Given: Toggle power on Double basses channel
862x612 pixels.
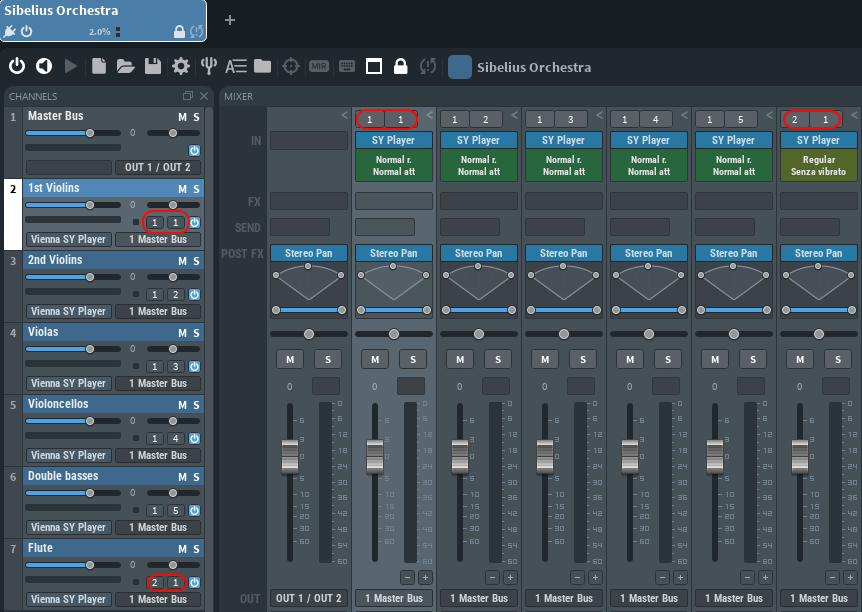Looking at the screenshot, I should (x=195, y=510).
